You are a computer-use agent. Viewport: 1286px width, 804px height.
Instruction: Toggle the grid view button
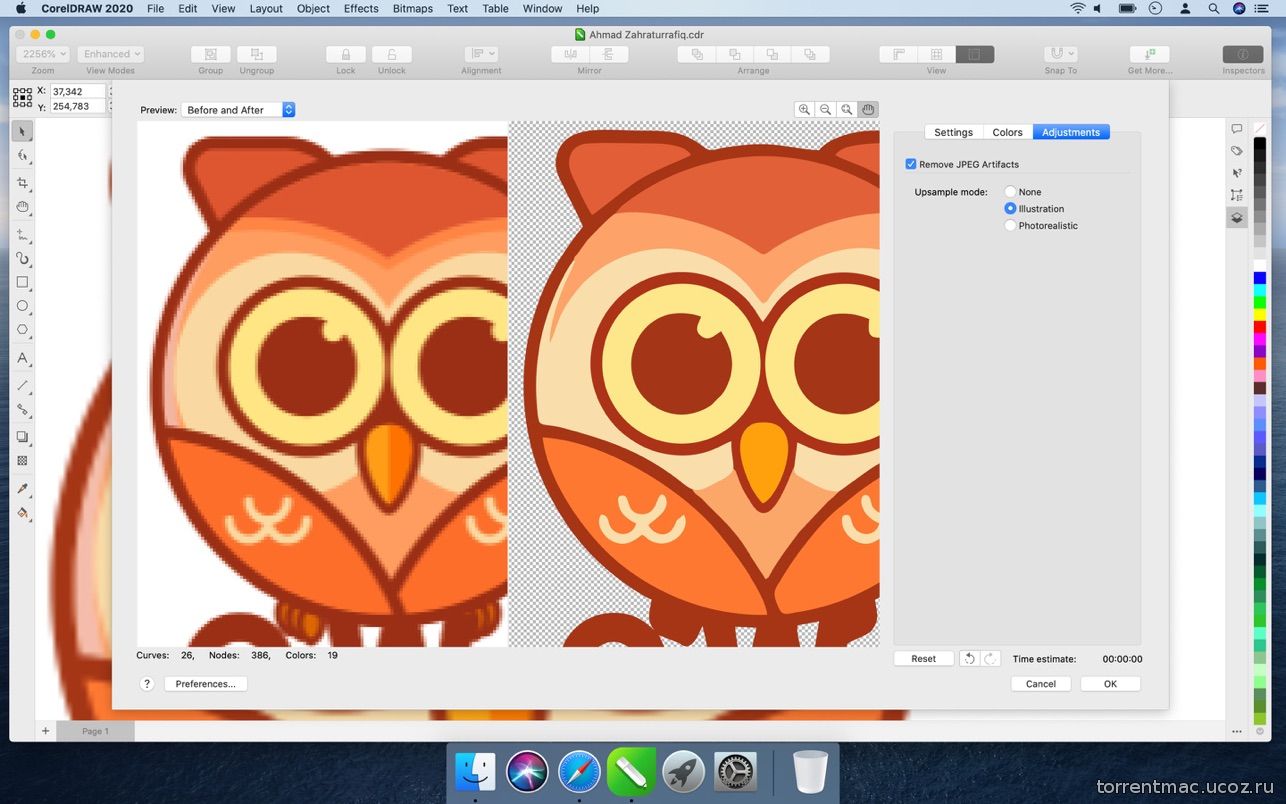(937, 54)
